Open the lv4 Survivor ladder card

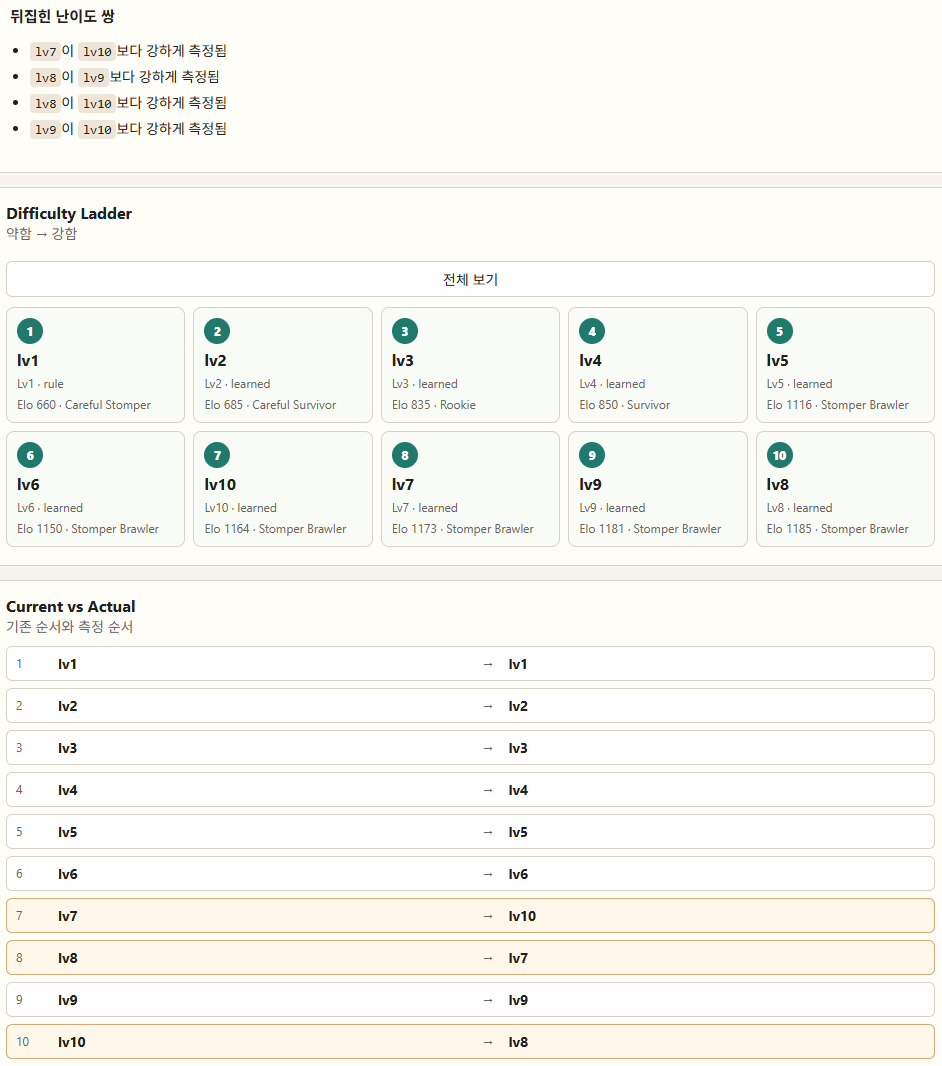click(658, 365)
